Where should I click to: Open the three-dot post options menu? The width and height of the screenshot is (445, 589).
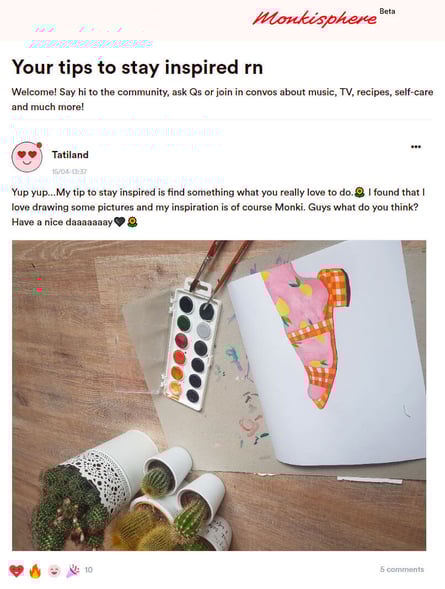(416, 146)
